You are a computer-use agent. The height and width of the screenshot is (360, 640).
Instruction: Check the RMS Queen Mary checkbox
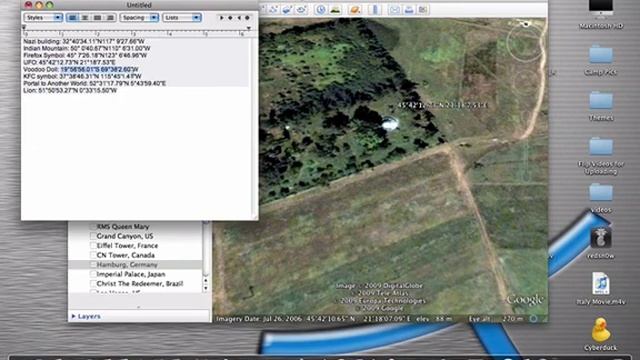coord(93,227)
